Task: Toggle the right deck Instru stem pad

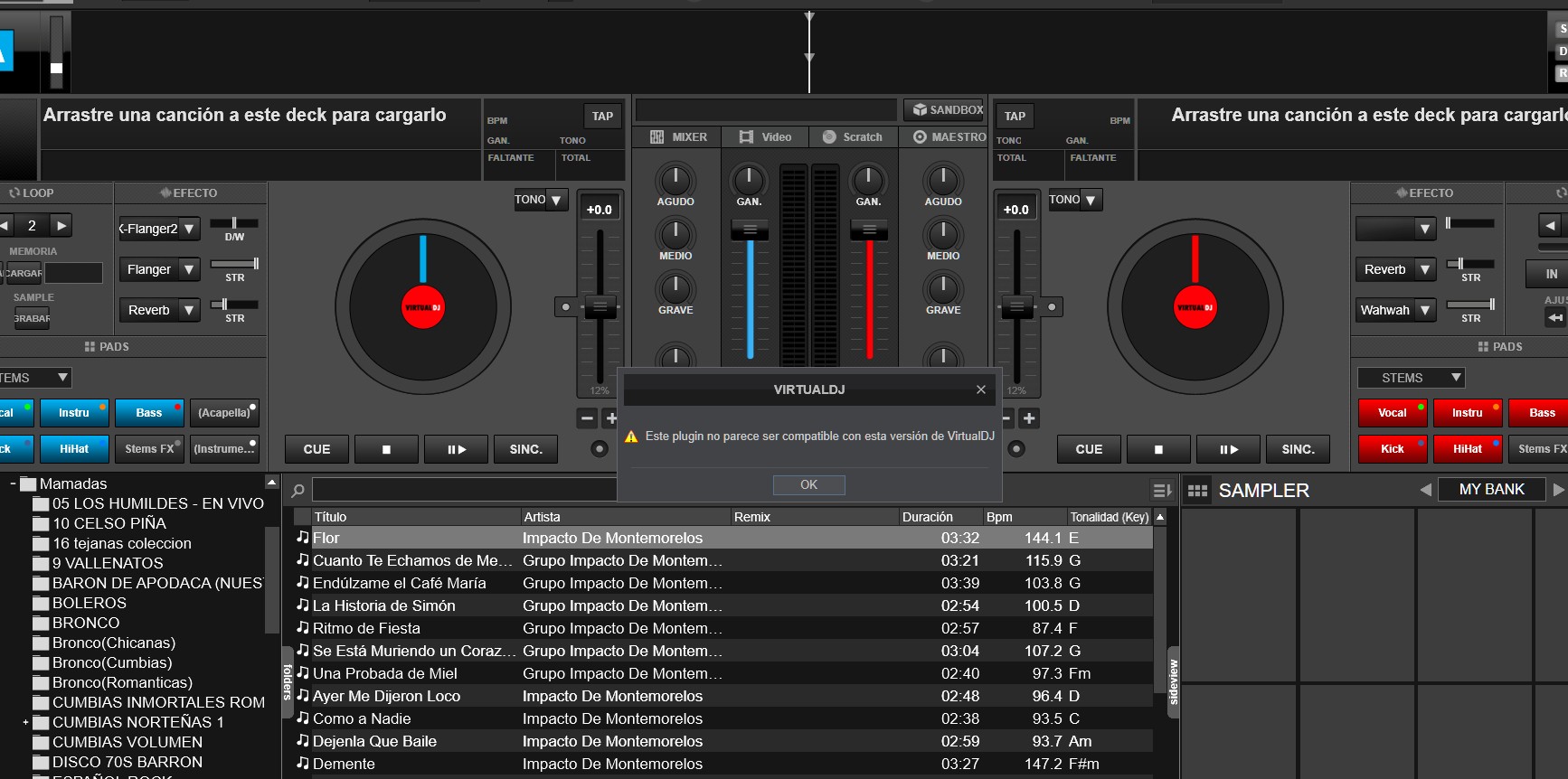Action: 1468,413
